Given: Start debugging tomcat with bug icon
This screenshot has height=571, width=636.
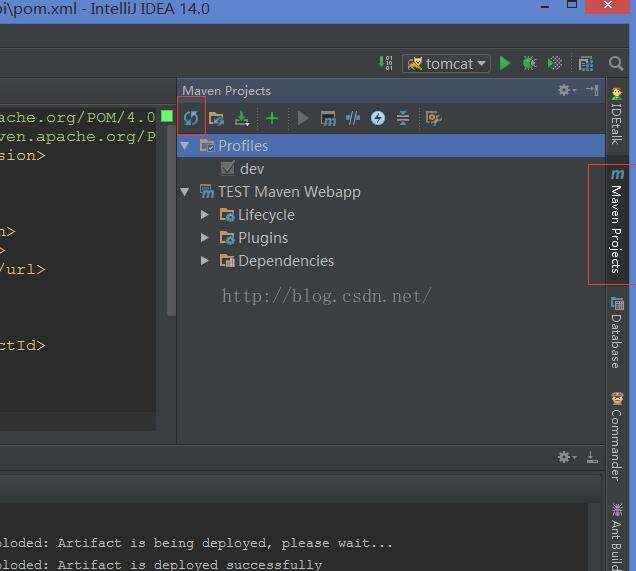Looking at the screenshot, I should click(x=530, y=63).
